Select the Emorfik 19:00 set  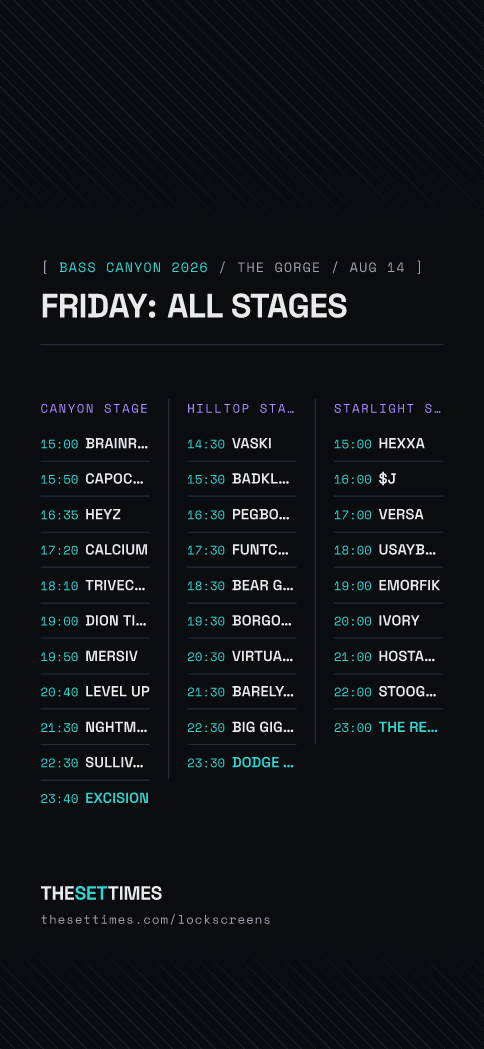[388, 585]
